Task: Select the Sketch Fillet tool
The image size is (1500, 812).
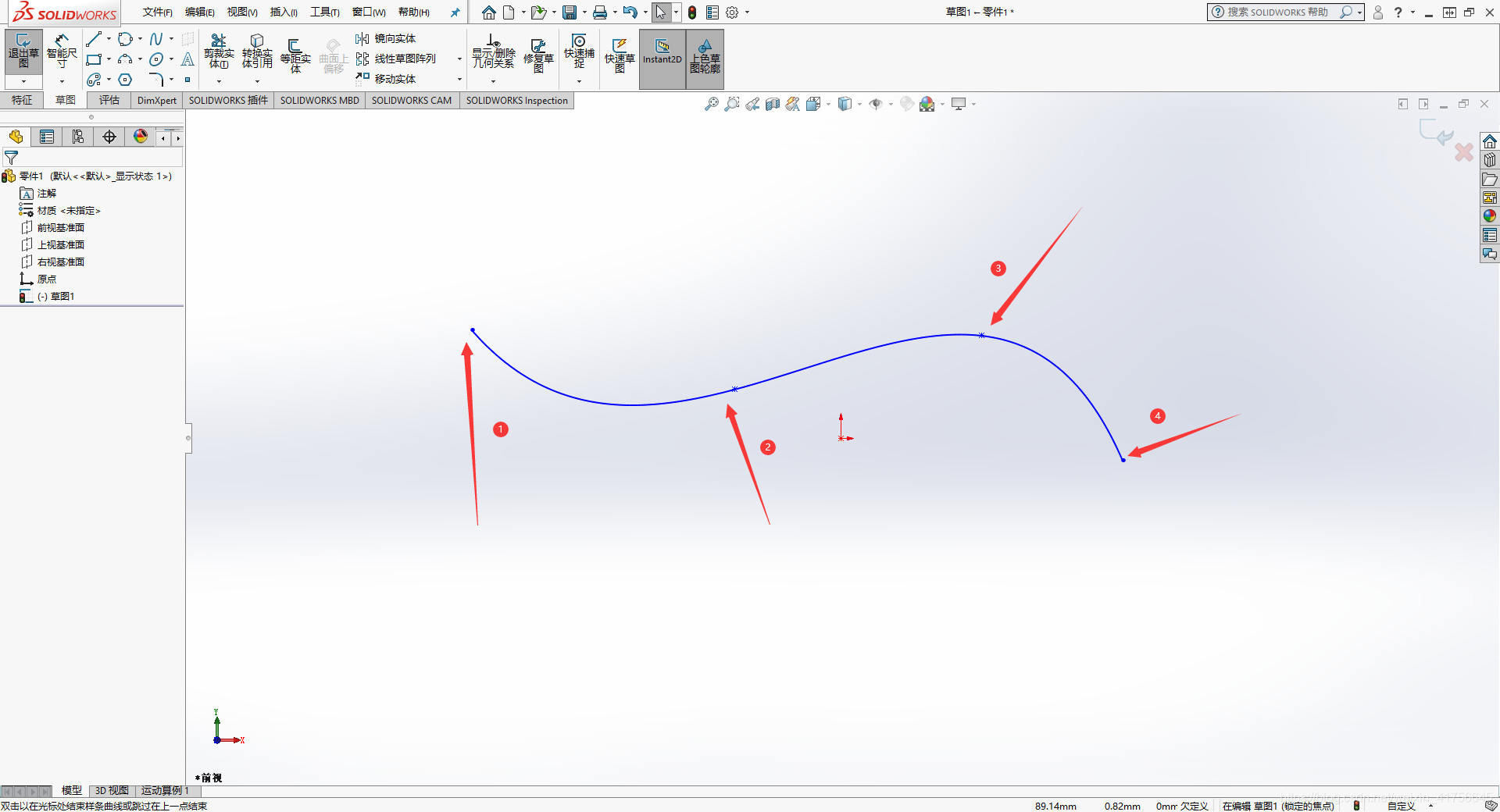Action: pyautogui.click(x=156, y=80)
